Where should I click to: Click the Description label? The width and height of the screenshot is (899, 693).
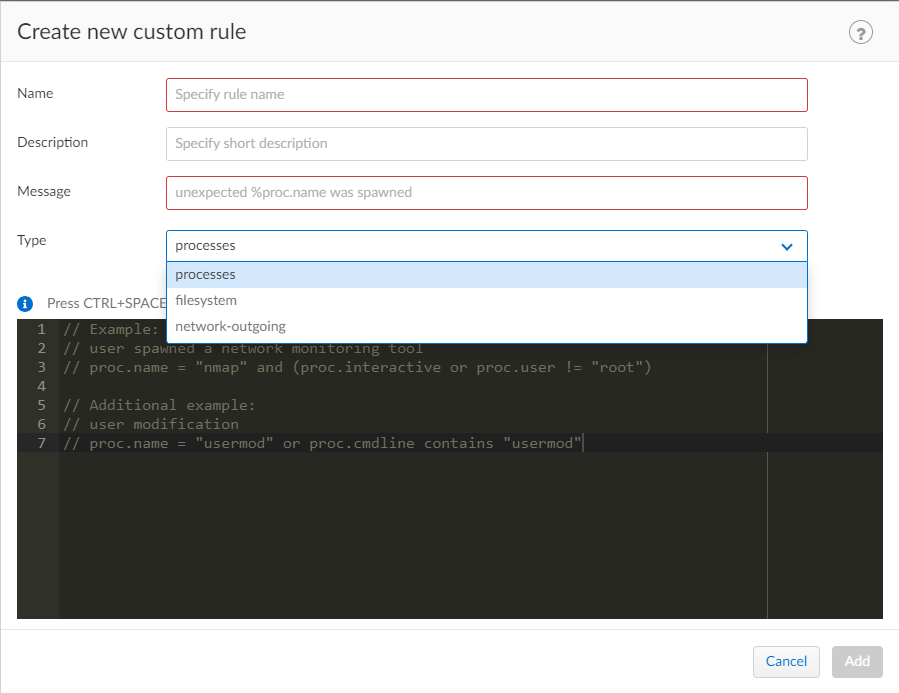[53, 142]
